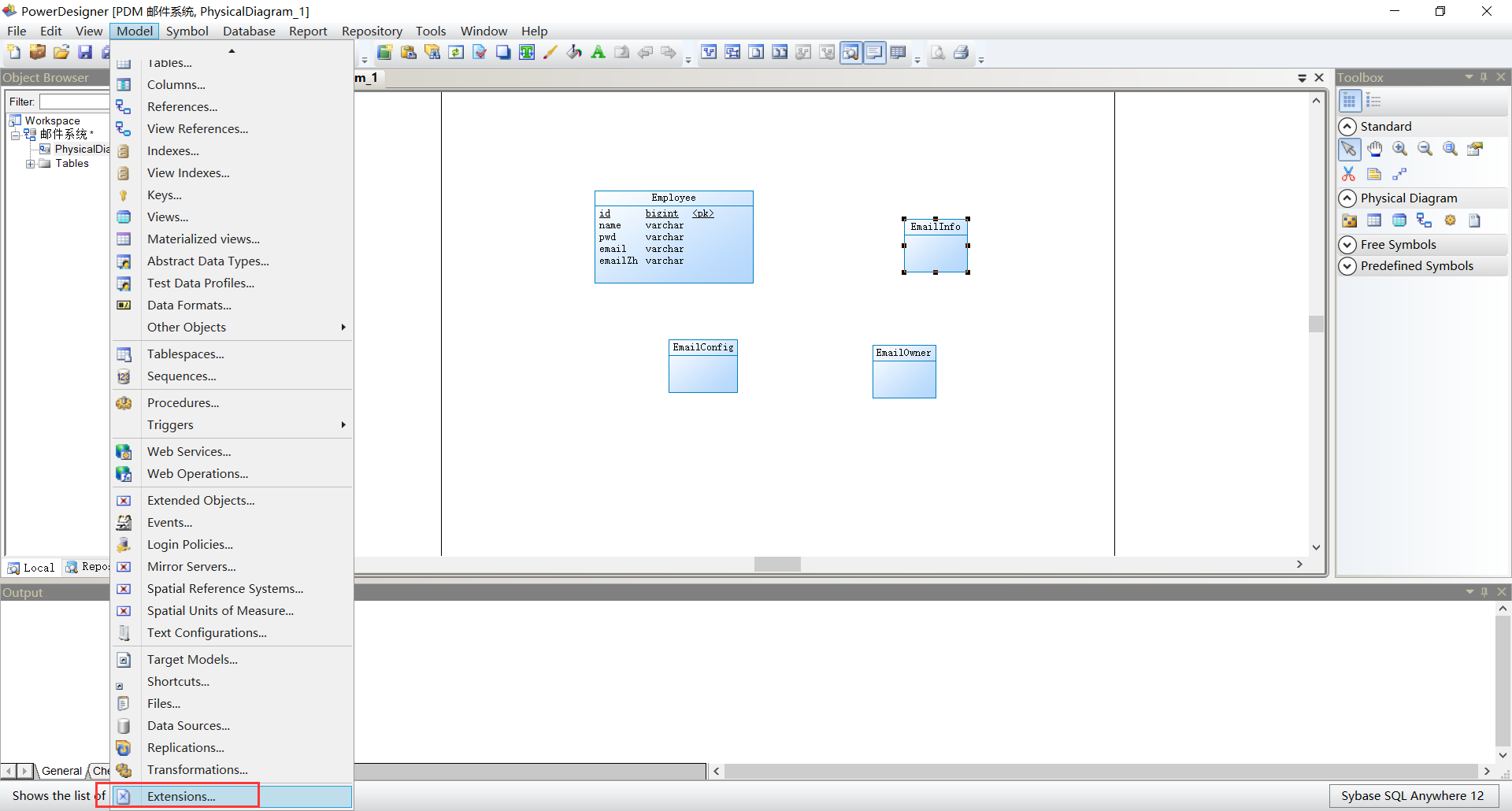Pick the Grabber hand tool
Image resolution: width=1512 pixels, height=811 pixels.
1375,149
